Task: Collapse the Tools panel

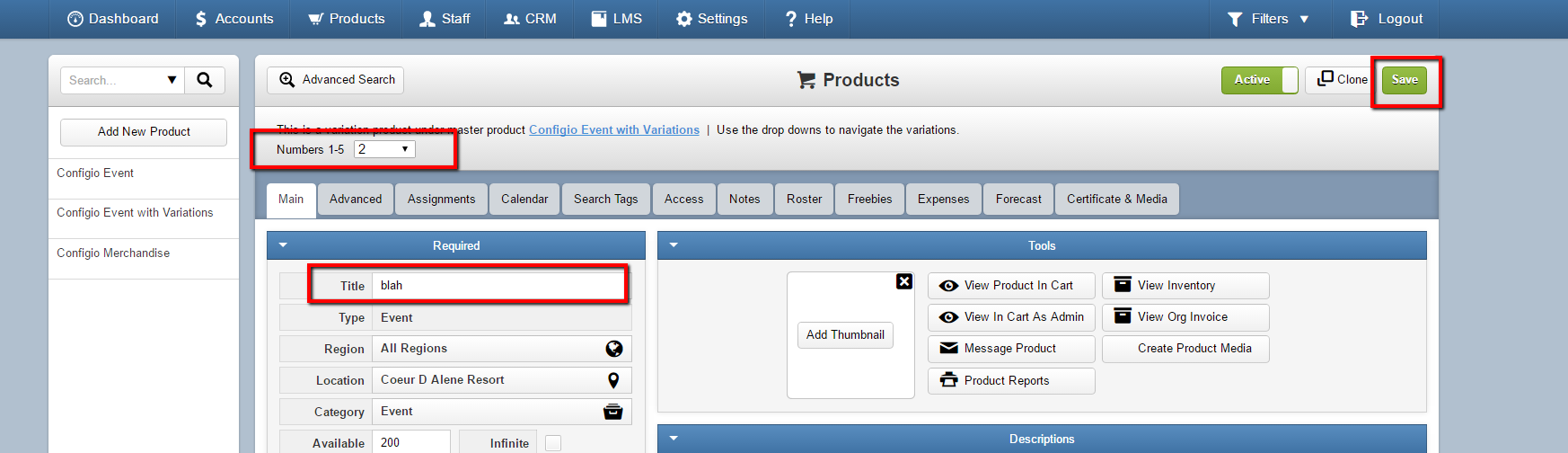Action: (x=674, y=245)
